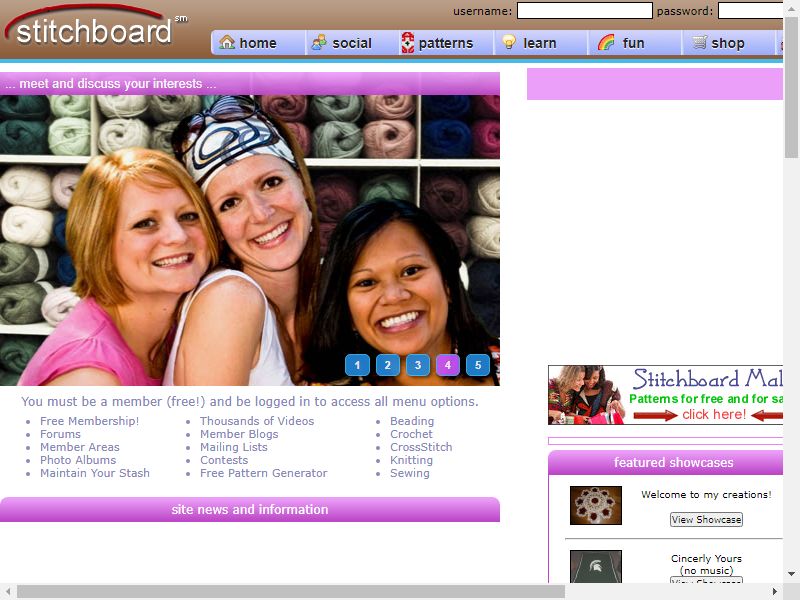This screenshot has height=600, width=800.
Task: Click the lightbulb icon beside learn
Action: click(x=509, y=42)
